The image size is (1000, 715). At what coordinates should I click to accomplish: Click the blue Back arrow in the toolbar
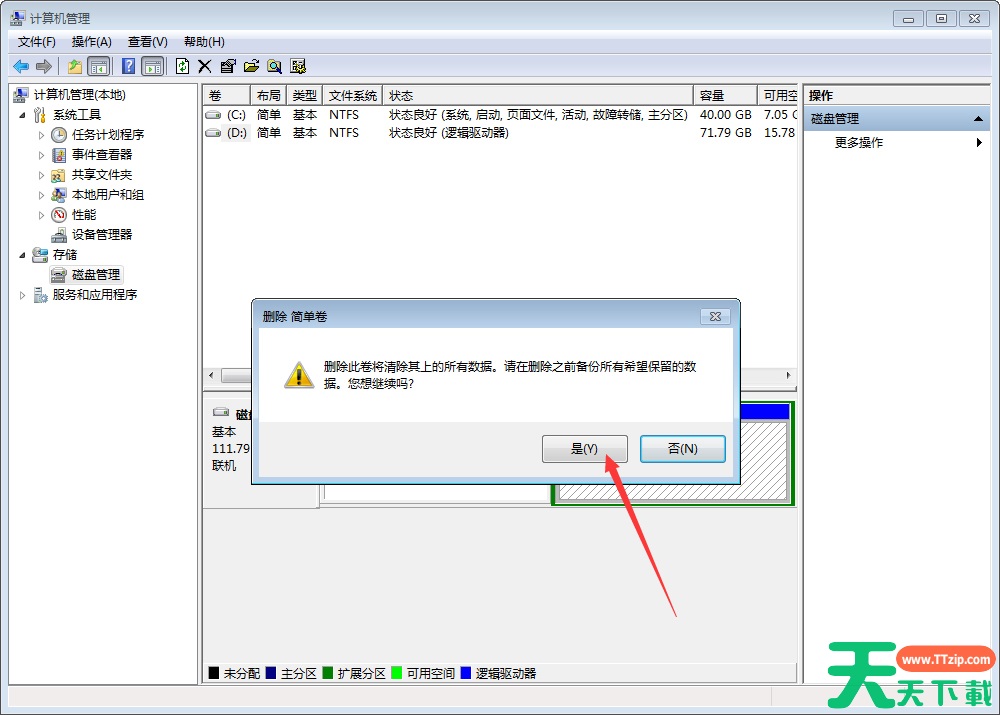tap(21, 66)
